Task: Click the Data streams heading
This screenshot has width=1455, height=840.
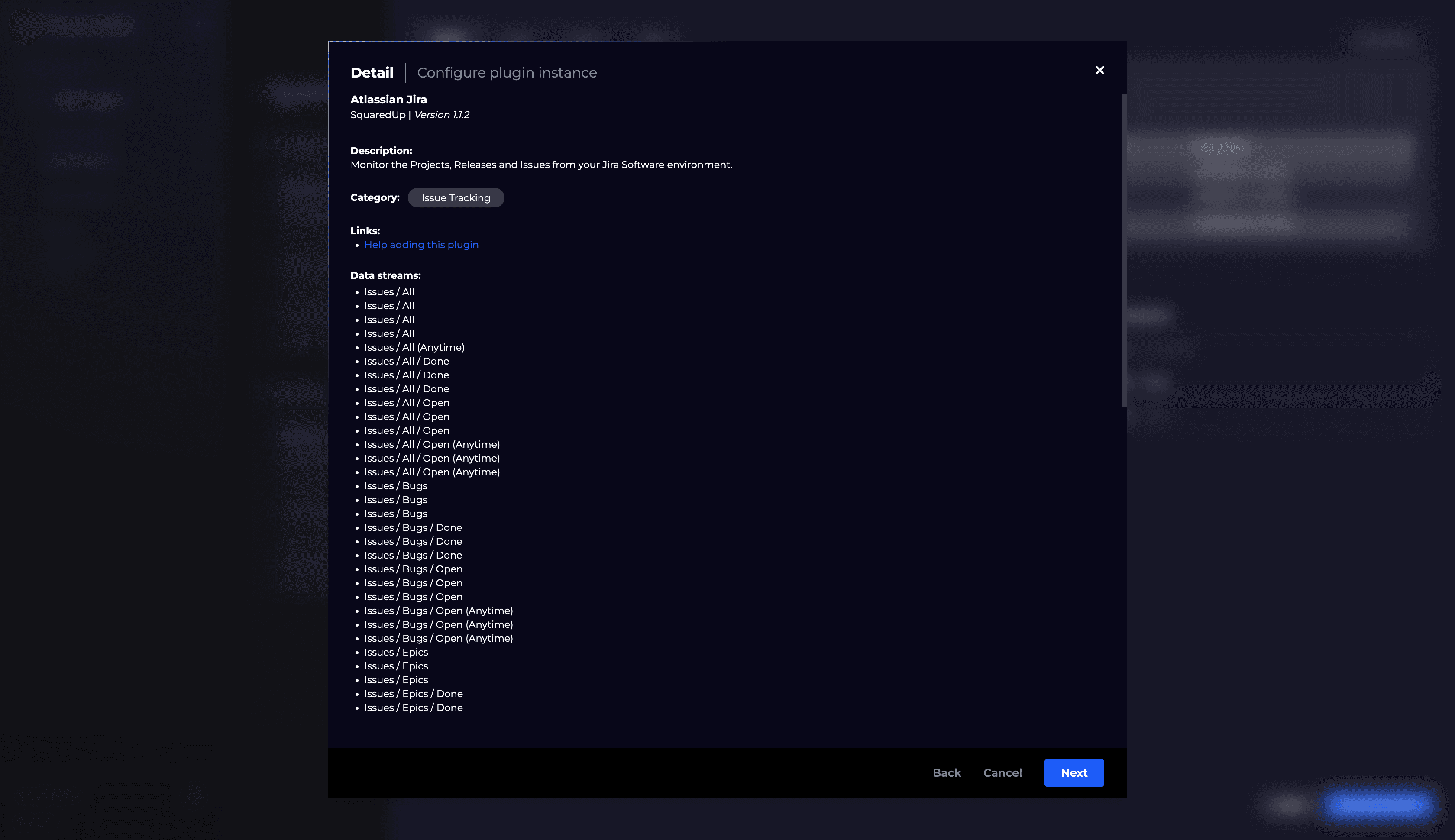Action: click(x=385, y=276)
